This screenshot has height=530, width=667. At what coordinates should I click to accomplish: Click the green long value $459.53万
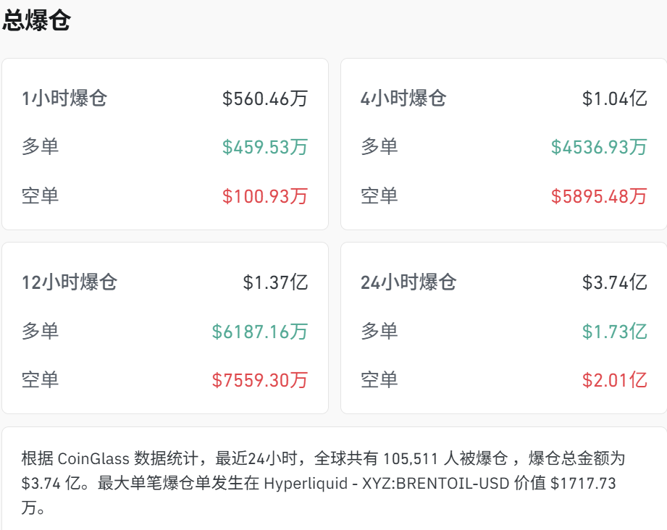265,147
